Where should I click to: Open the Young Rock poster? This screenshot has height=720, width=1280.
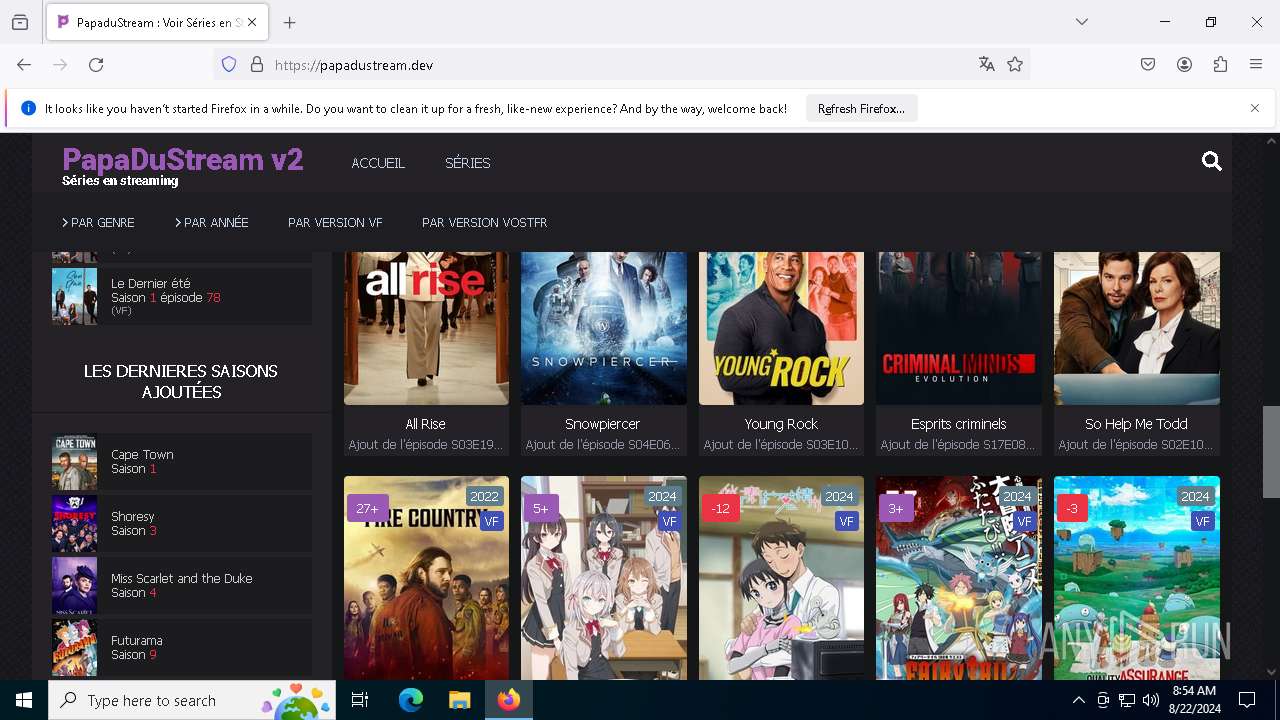pyautogui.click(x=781, y=328)
